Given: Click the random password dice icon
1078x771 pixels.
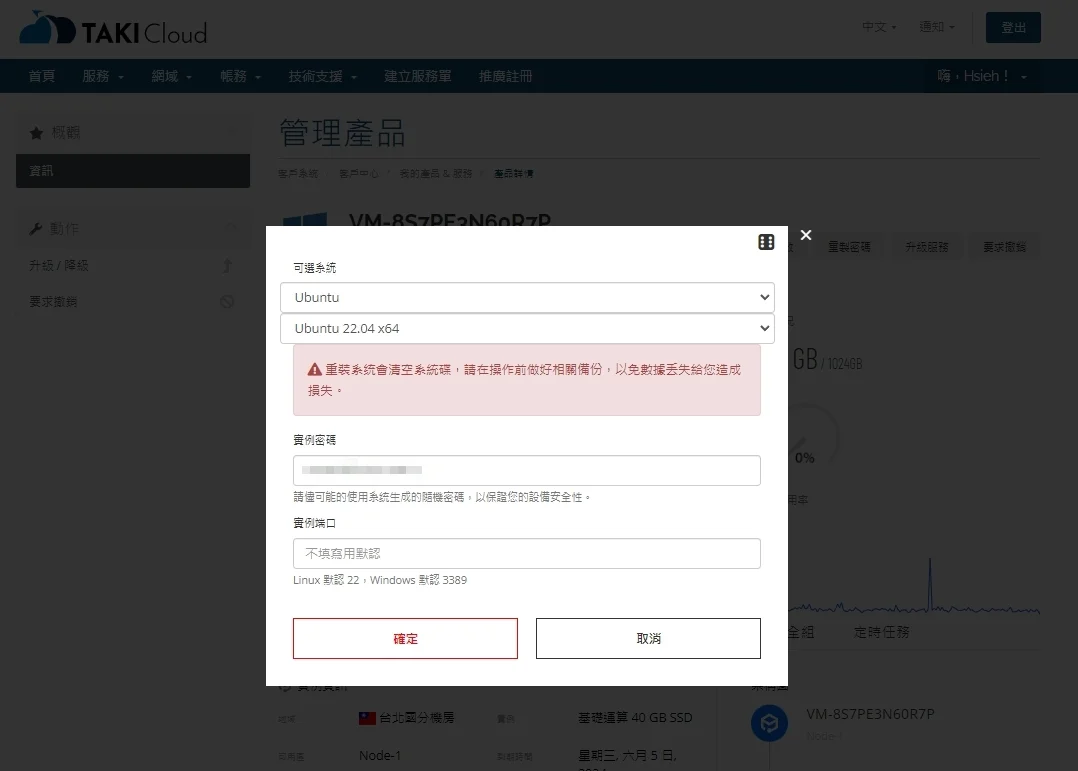Looking at the screenshot, I should [766, 242].
